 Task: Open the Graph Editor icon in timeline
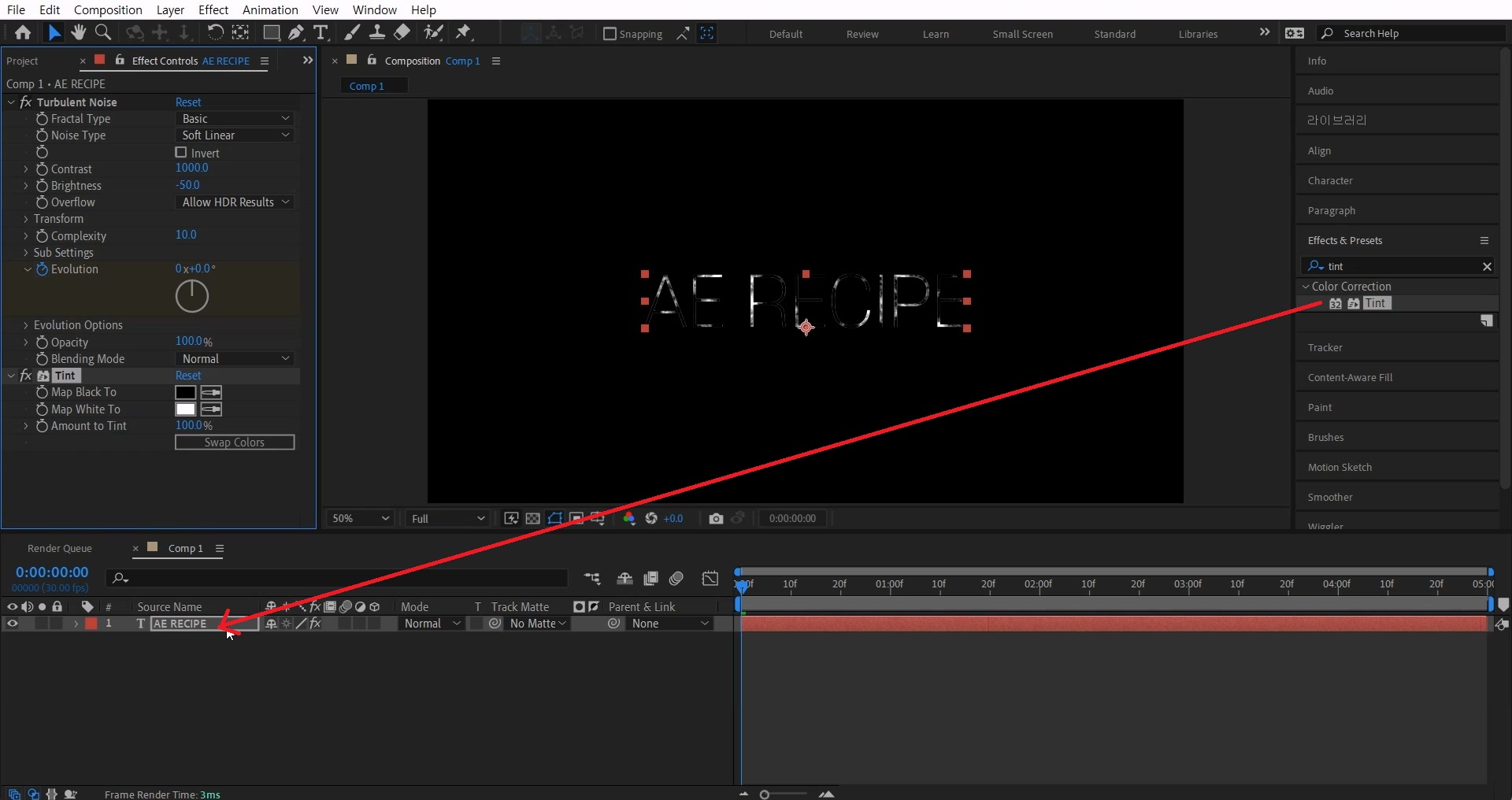(710, 579)
